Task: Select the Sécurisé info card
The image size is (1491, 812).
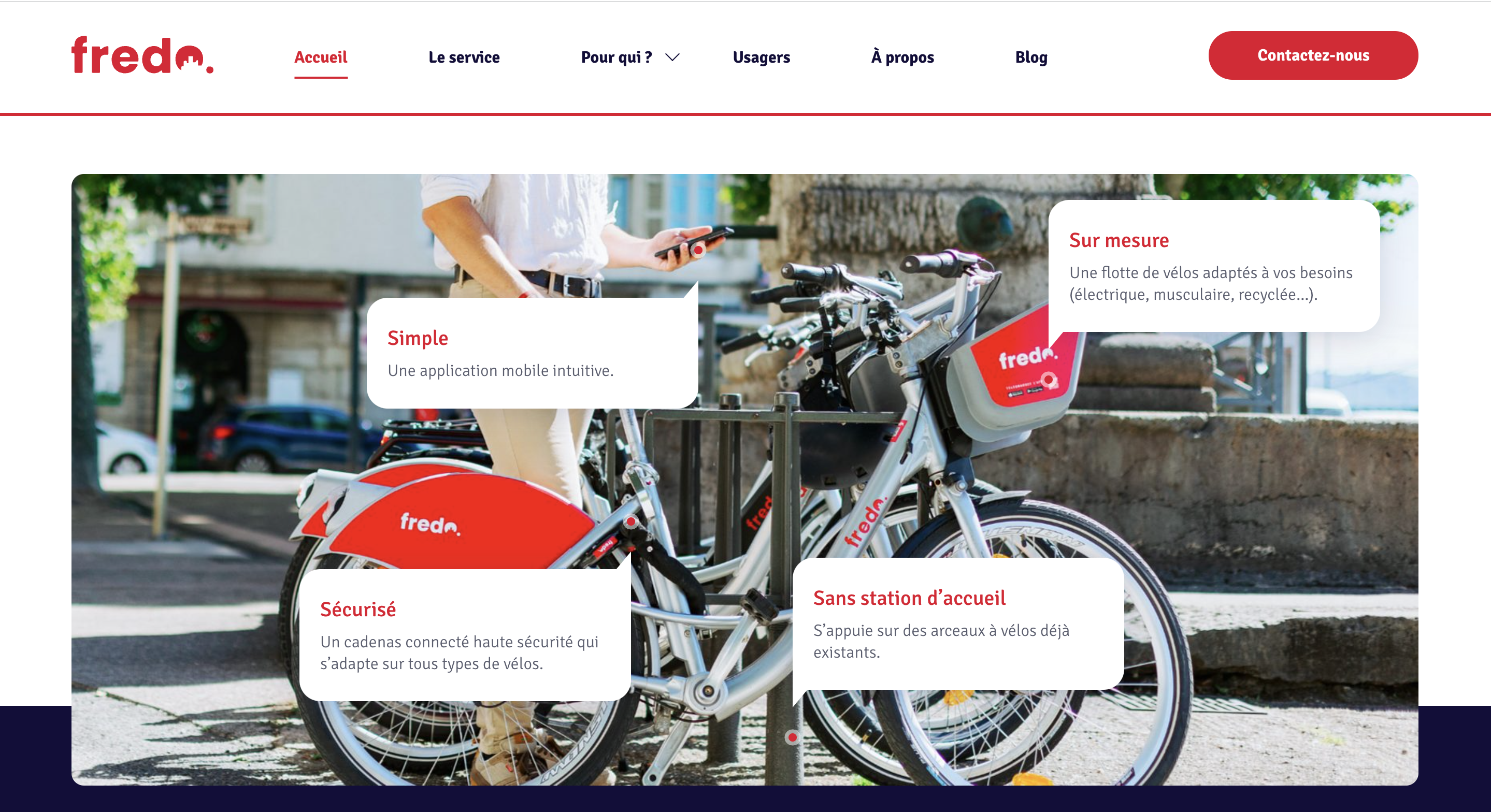Action: coord(465,634)
